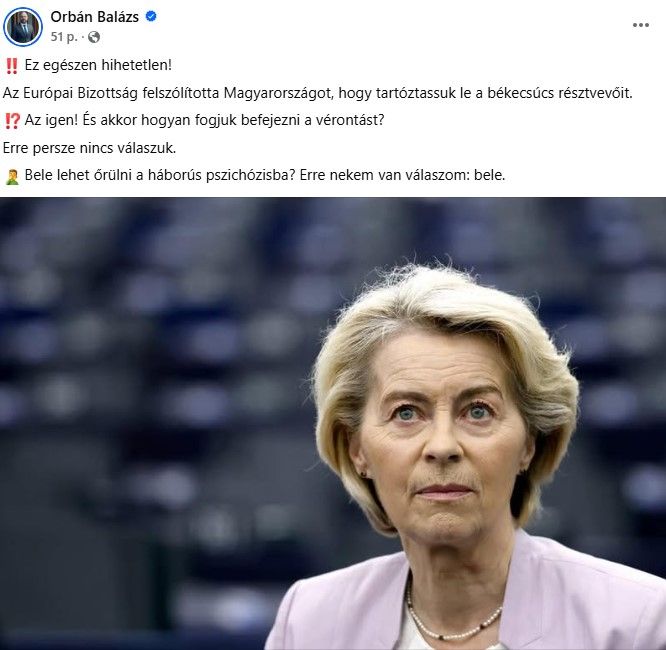
Task: Open the three-dot post options menu
Action: [x=641, y=25]
